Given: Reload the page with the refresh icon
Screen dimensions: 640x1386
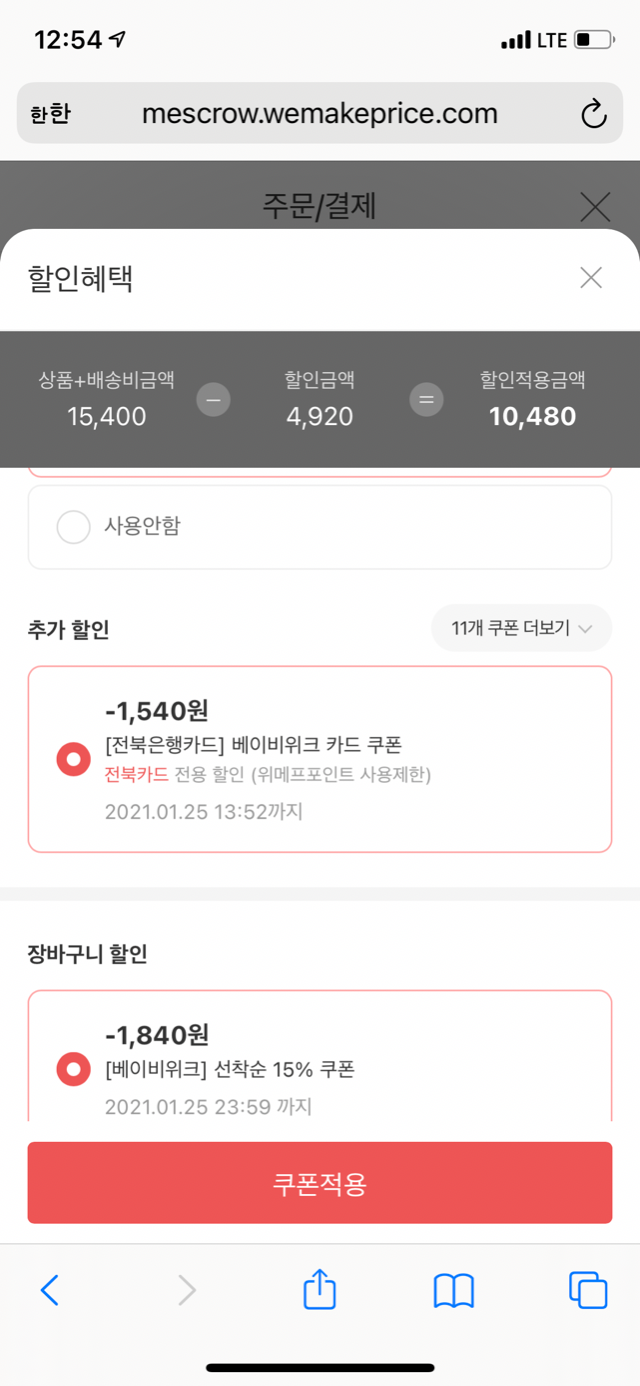Looking at the screenshot, I should pos(594,114).
